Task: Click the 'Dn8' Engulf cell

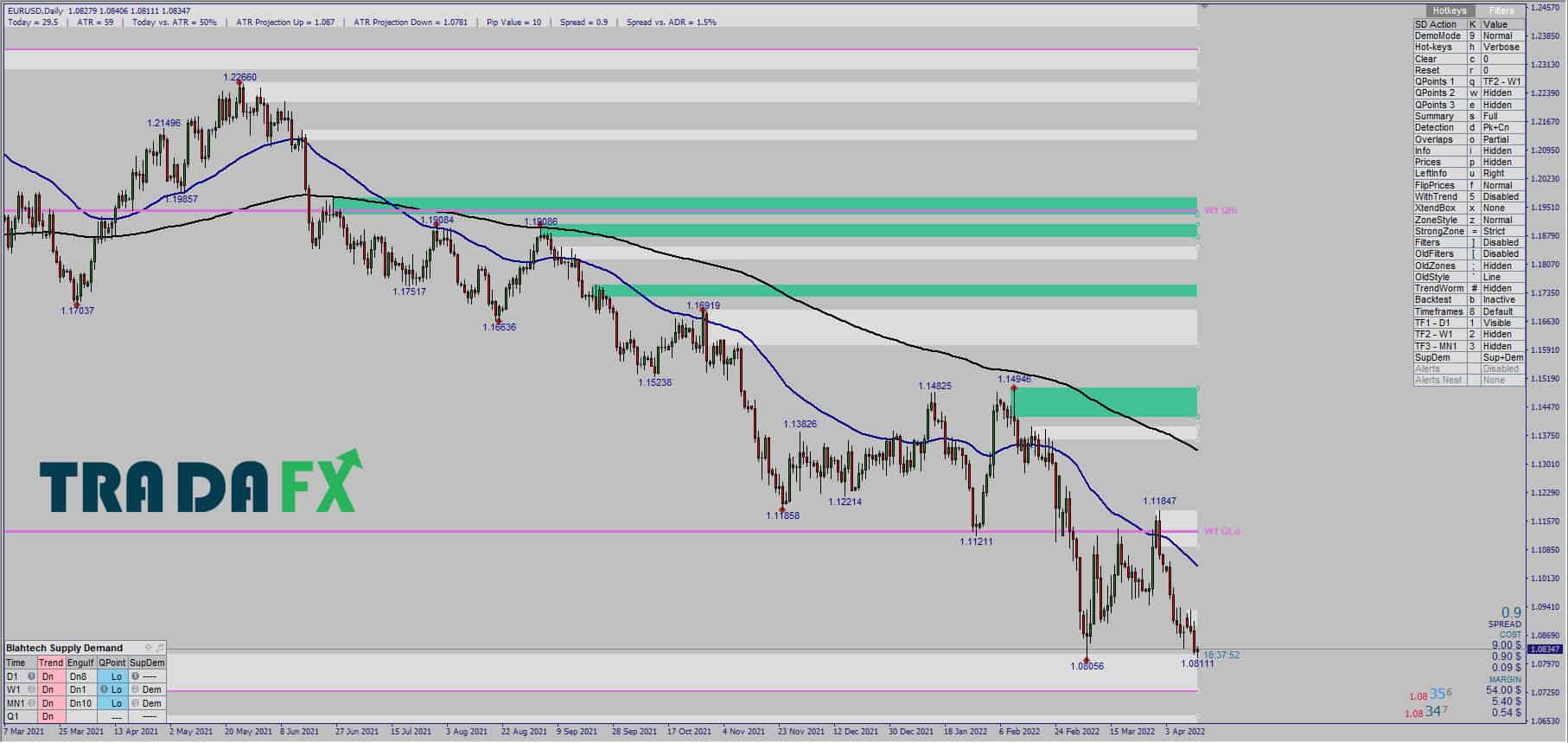Action: (x=80, y=676)
